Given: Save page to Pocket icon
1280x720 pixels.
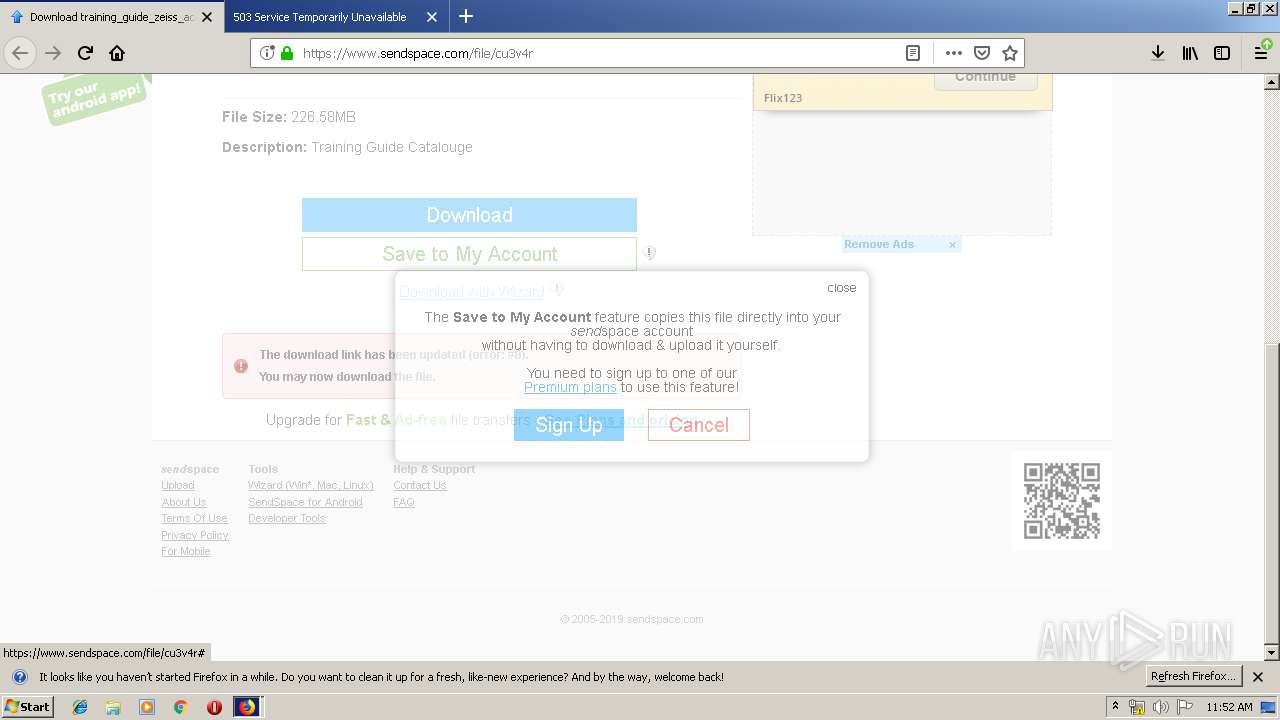Looking at the screenshot, I should pyautogui.click(x=982, y=53).
